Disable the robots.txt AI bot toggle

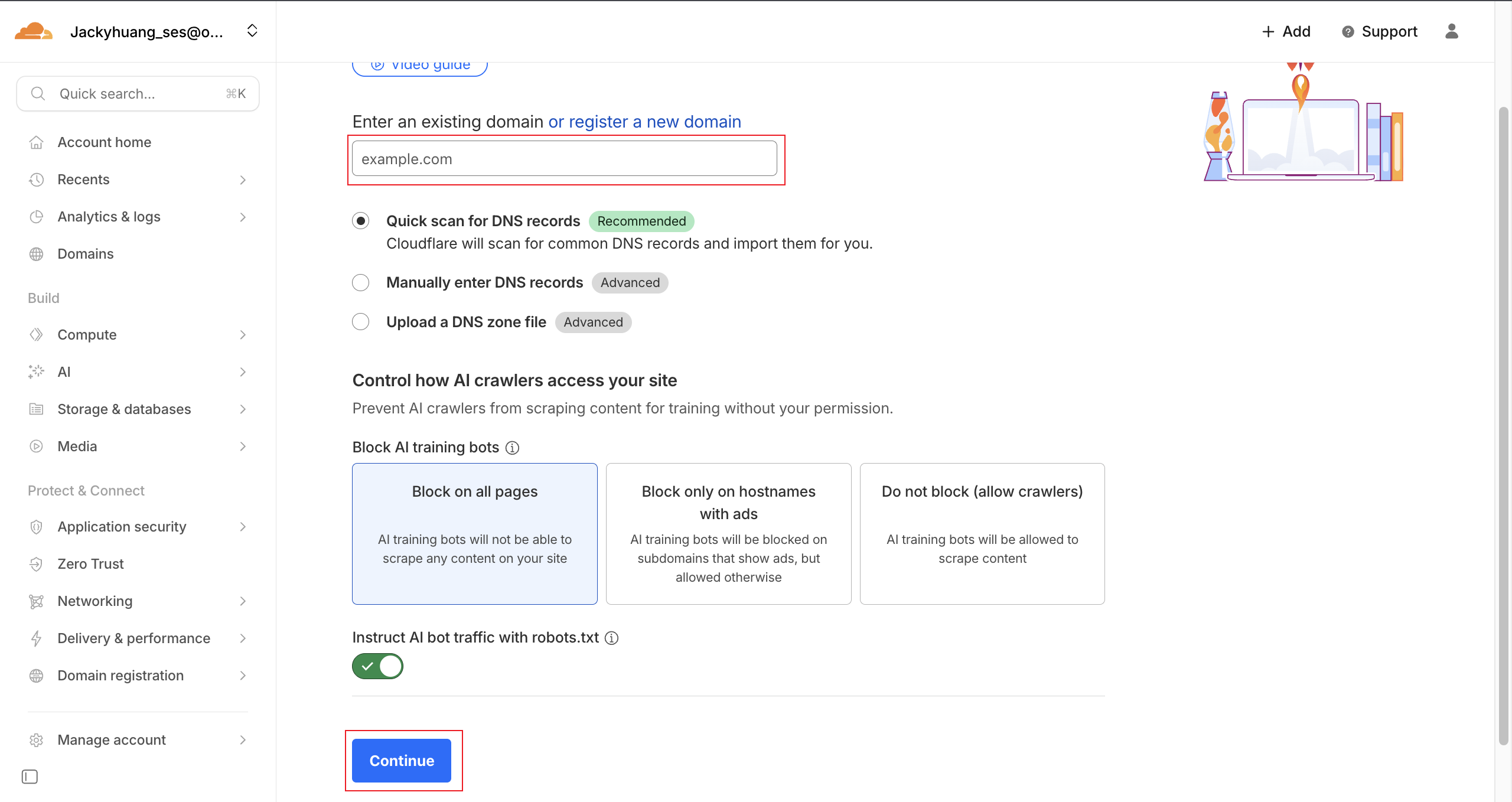378,666
